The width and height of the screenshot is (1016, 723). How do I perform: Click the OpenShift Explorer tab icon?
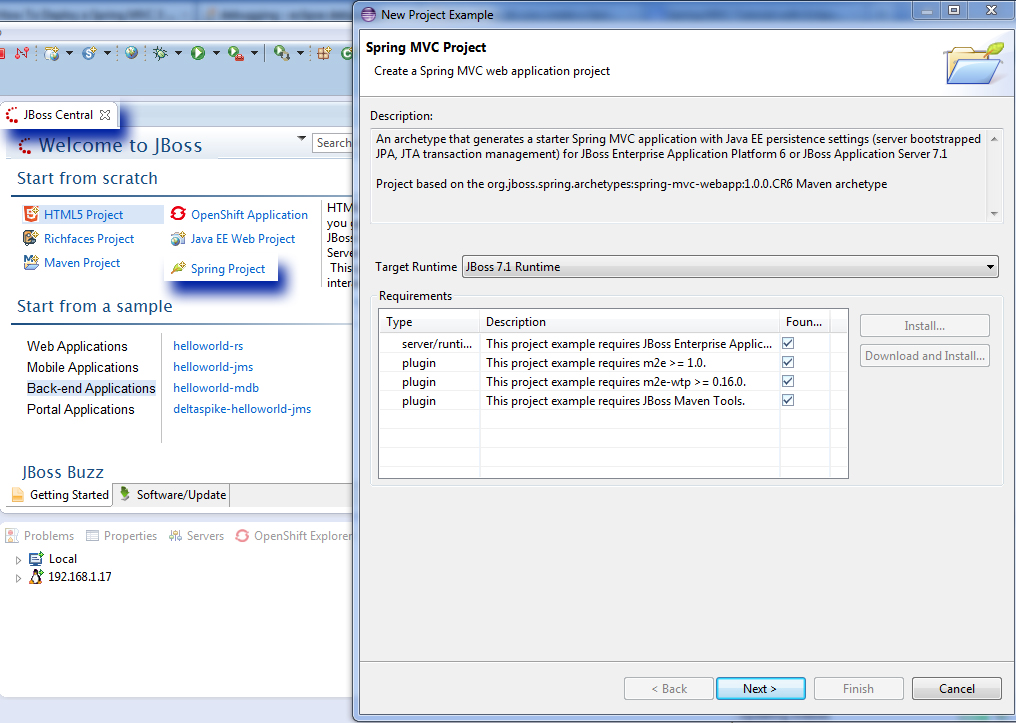(x=242, y=535)
